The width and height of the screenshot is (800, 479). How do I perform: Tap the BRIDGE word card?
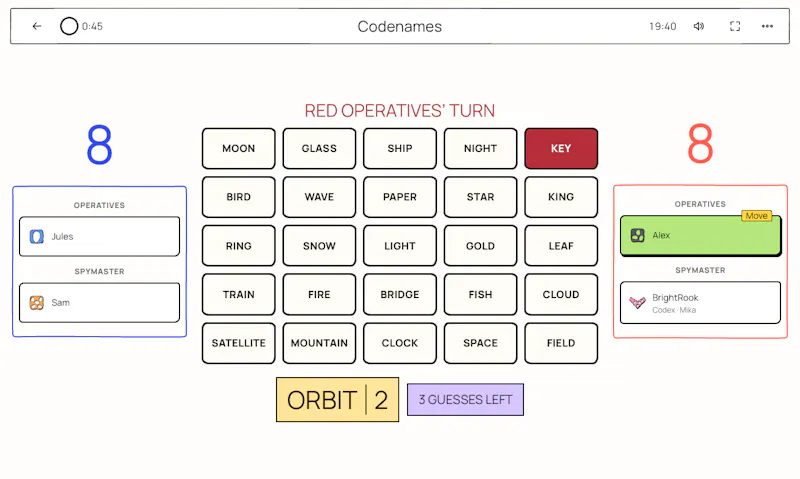[x=399, y=294]
